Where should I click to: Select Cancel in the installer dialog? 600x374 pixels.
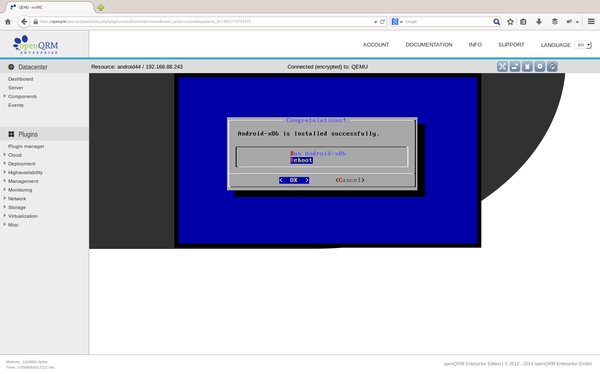(x=350, y=180)
